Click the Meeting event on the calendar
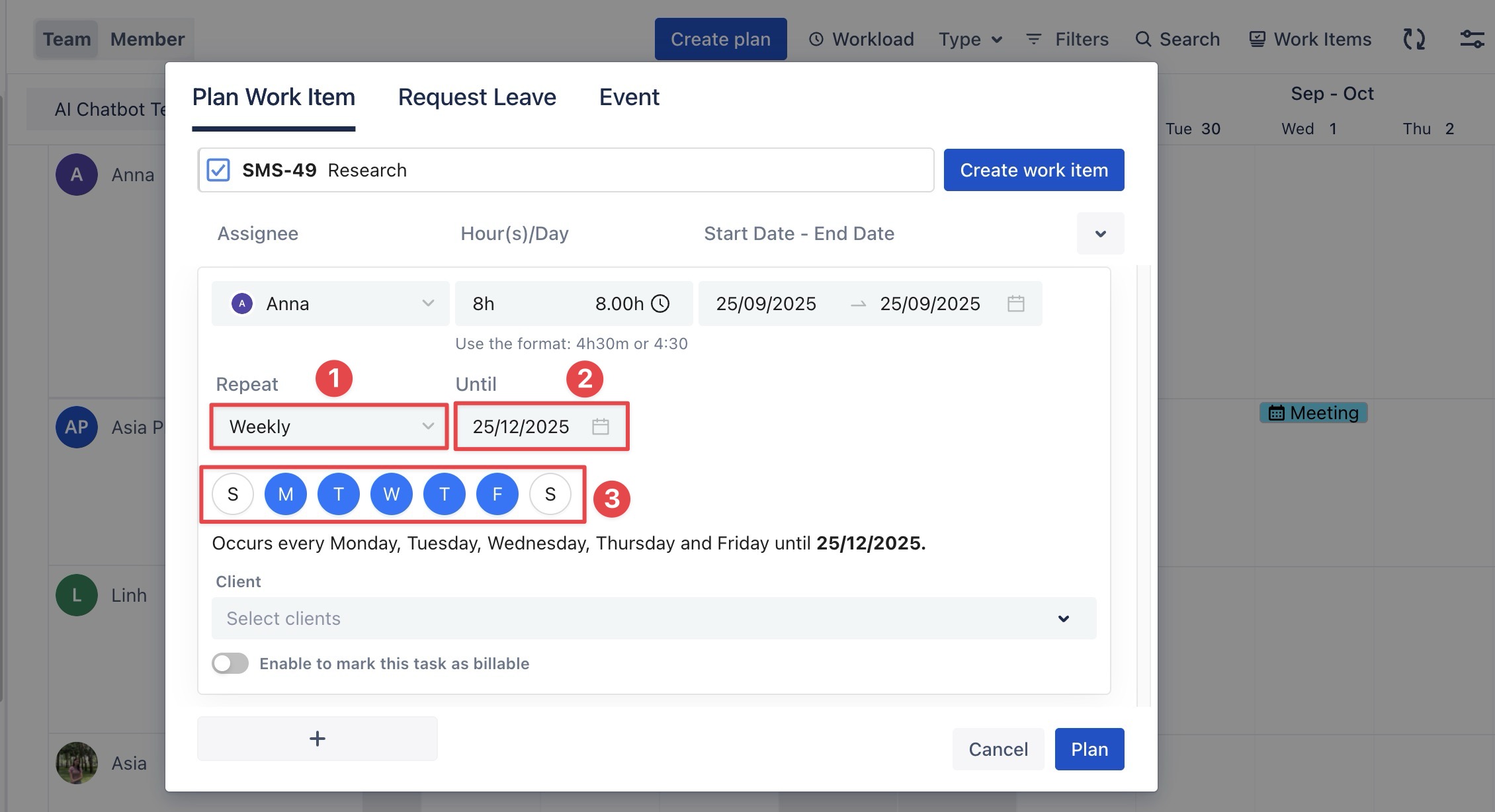The image size is (1495, 812). click(x=1314, y=413)
